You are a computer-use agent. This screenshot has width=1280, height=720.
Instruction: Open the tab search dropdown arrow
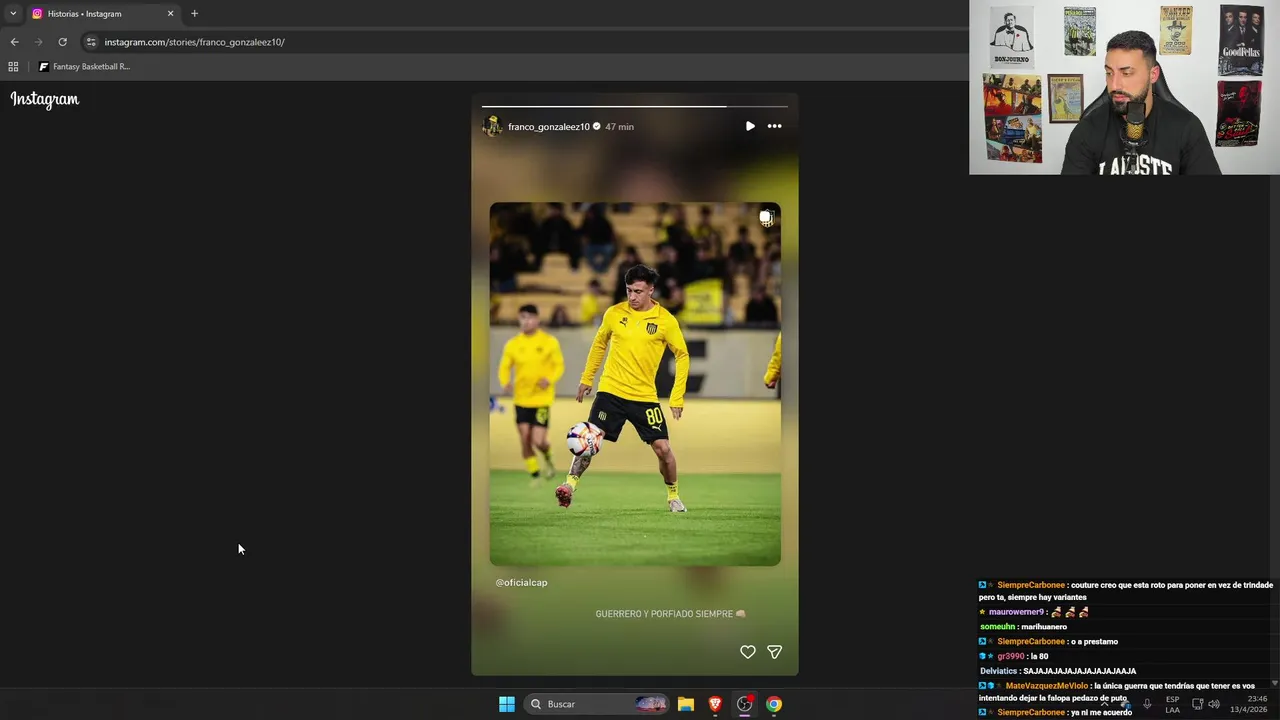(13, 14)
